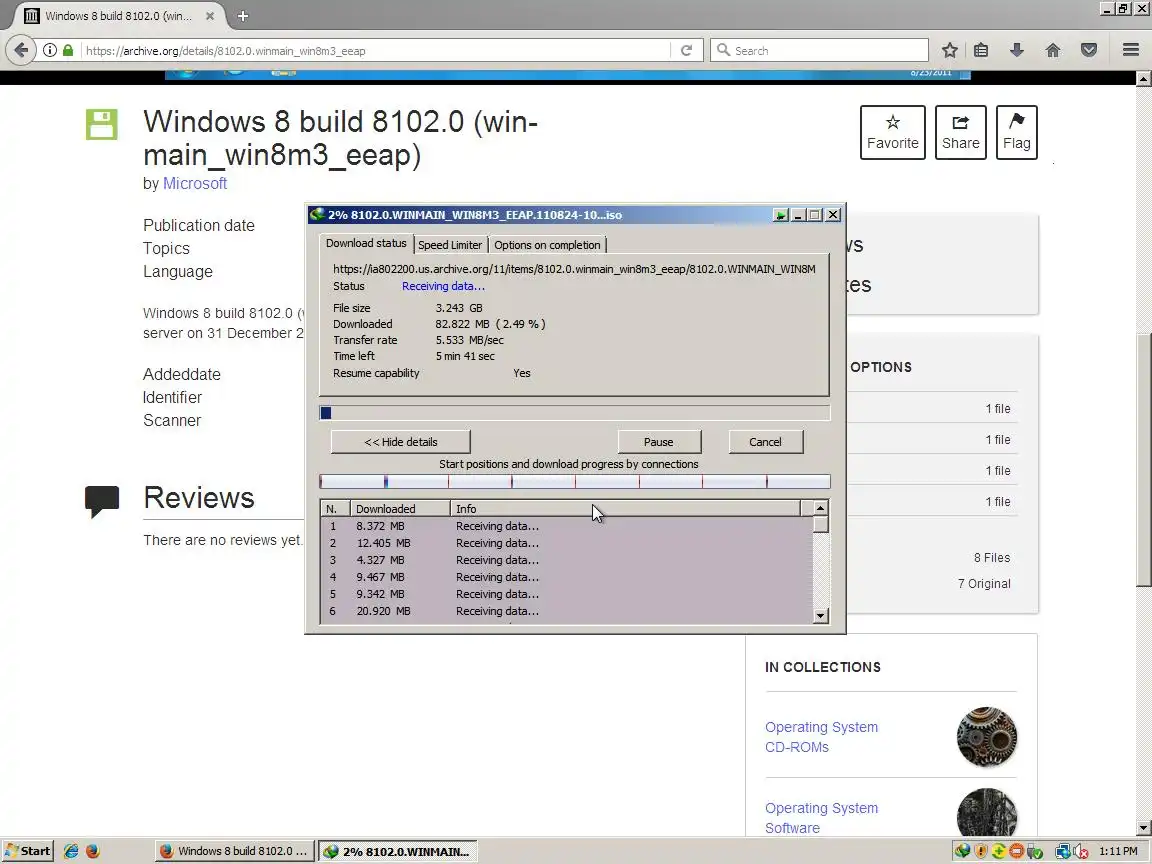Launch Firefox from the quick launch bar
Viewport: 1152px width, 864px height.
pos(93,851)
